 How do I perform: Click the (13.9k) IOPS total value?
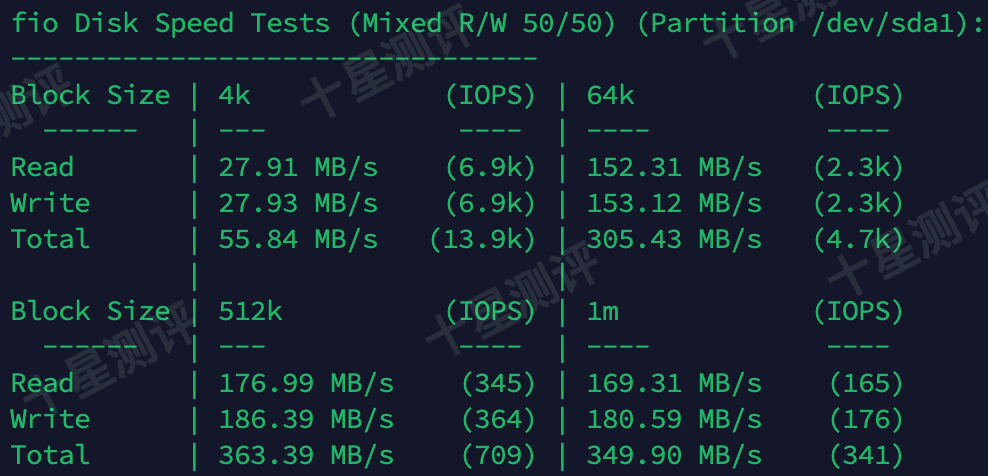[x=482, y=239]
